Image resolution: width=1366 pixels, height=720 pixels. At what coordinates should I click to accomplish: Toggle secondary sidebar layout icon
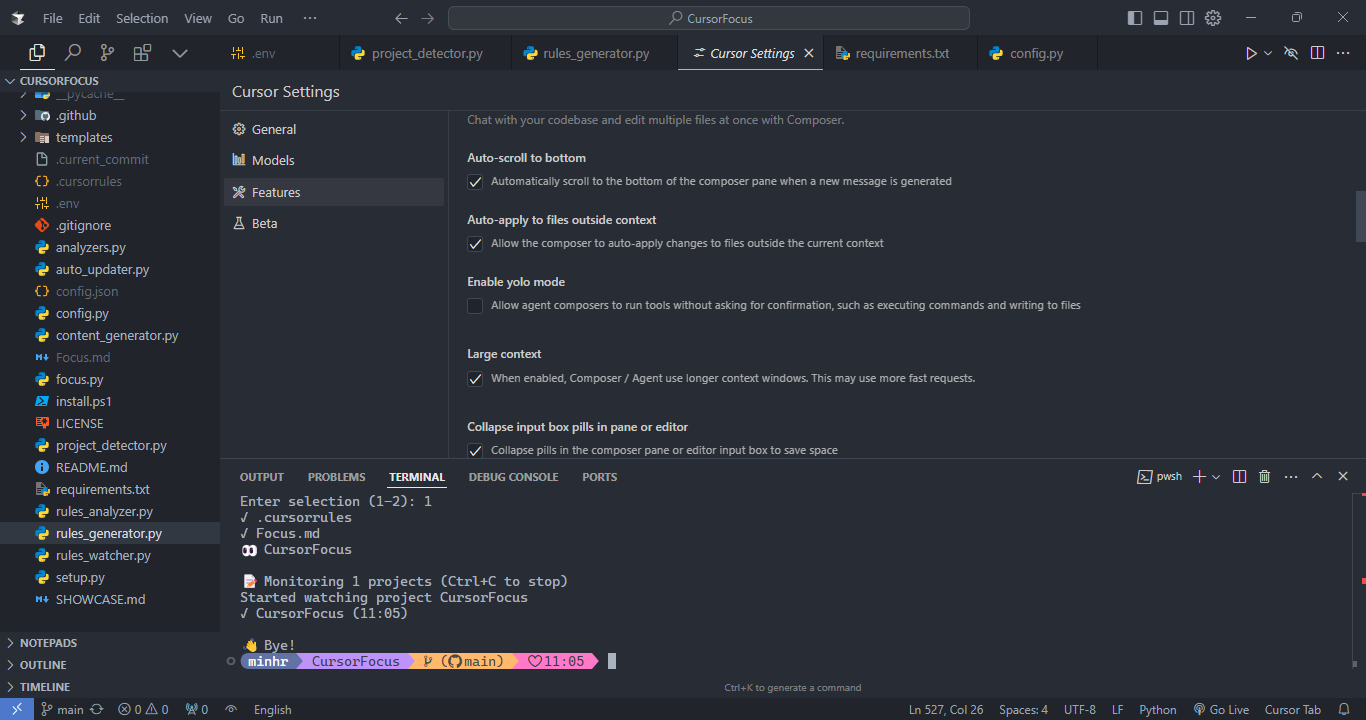pos(1187,18)
